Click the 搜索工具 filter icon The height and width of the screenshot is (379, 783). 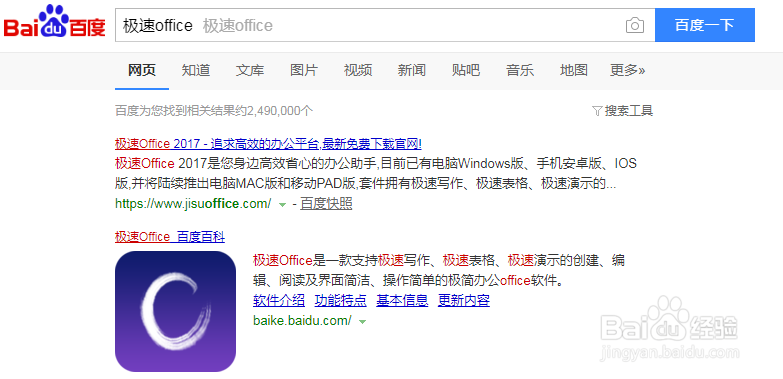597,111
